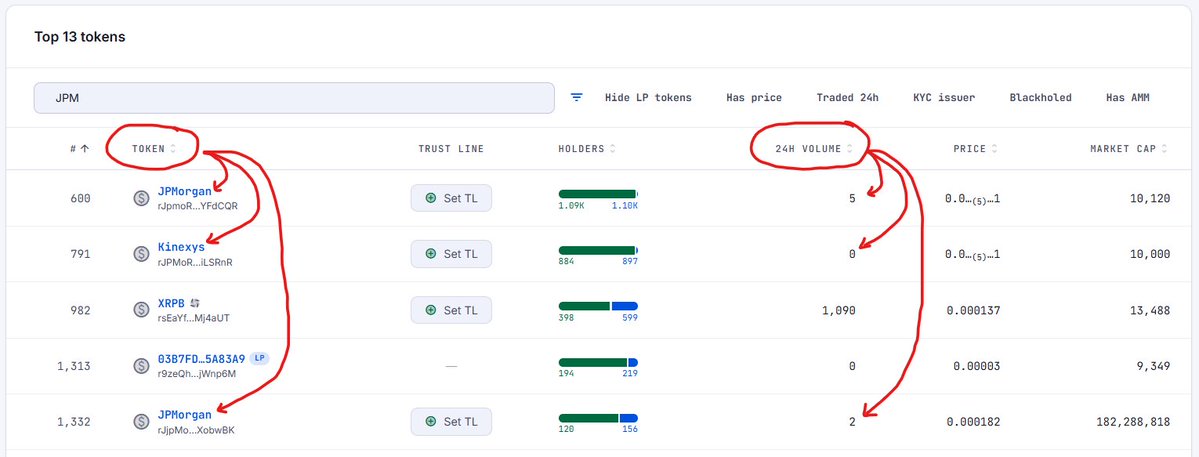Viewport: 1199px width, 457px height.
Task: Click the rank number 1,313
Action: point(73,365)
